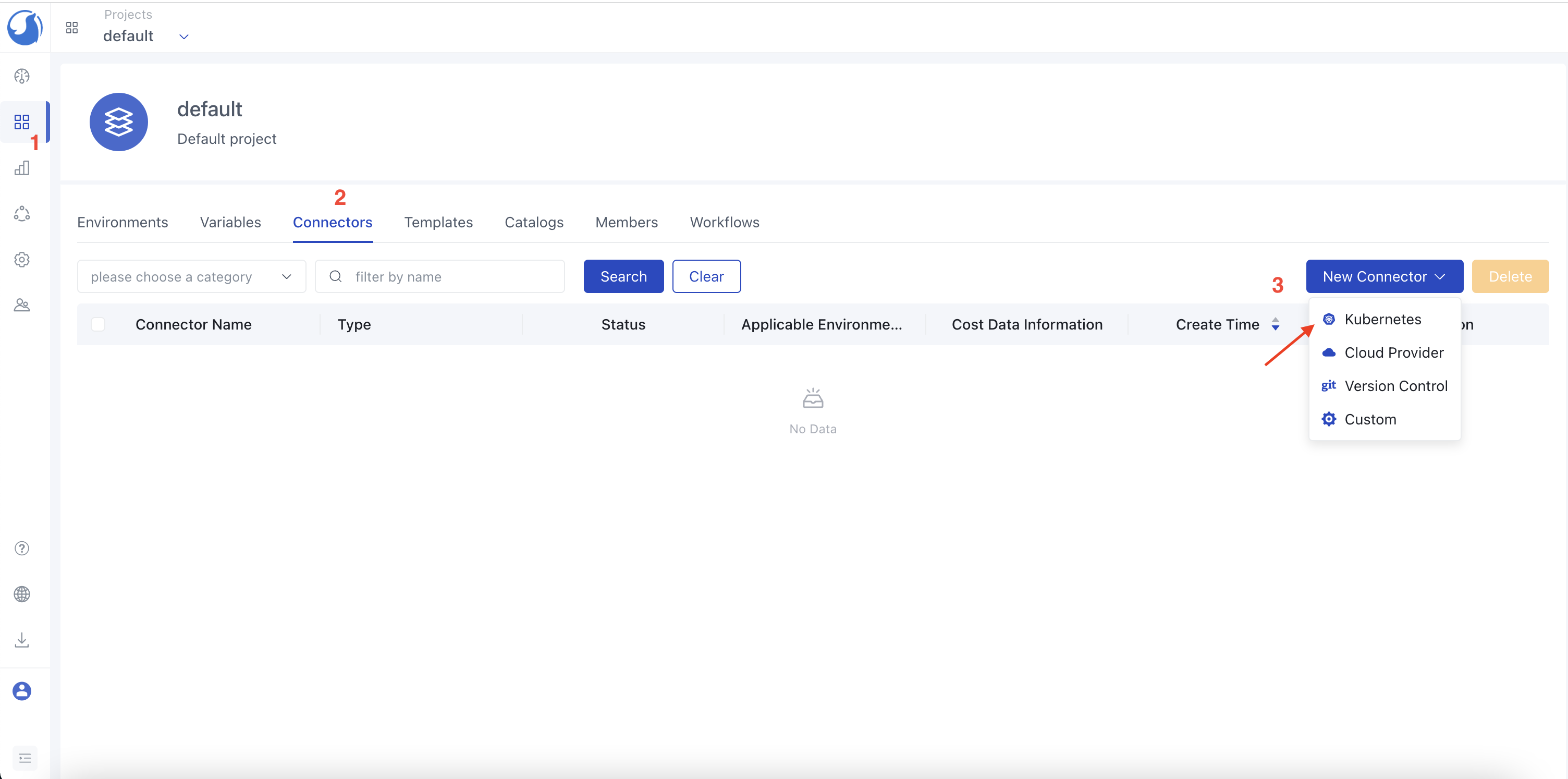Screen dimensions: 1568x779
Task: Switch to the Templates tab
Action: point(438,222)
